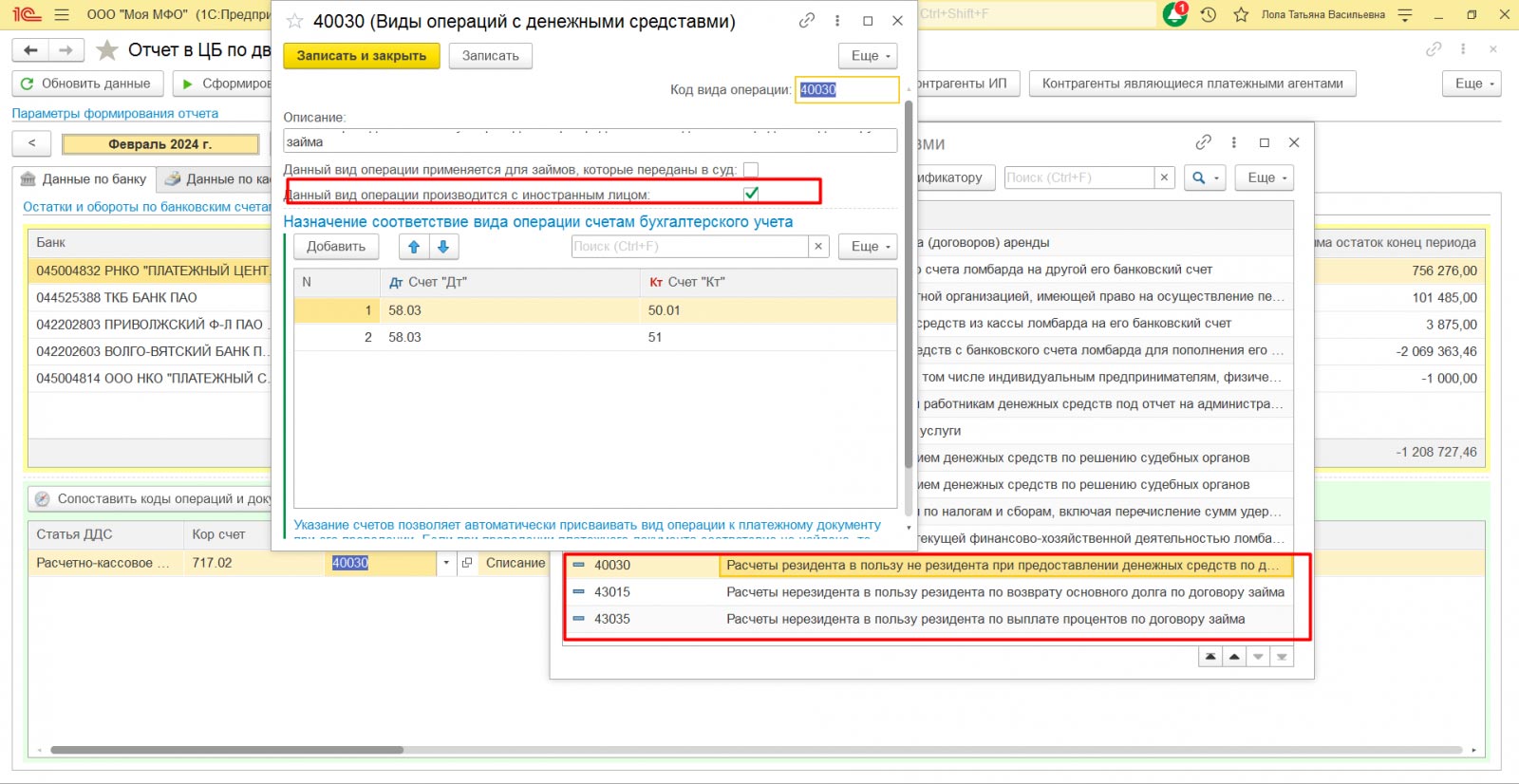The height and width of the screenshot is (784, 1519).
Task: Open the magnifier search dropdown in operation list
Action: click(x=1204, y=177)
